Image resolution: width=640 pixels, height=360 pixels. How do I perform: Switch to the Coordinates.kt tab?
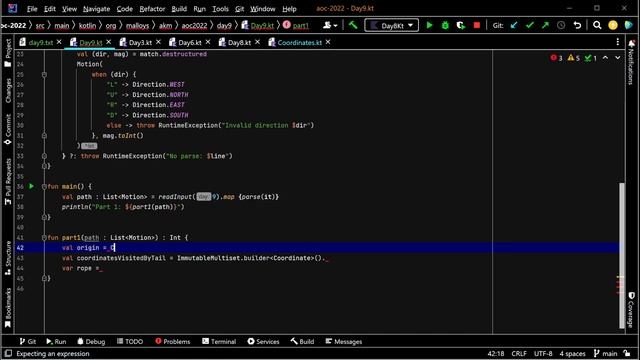pos(299,42)
